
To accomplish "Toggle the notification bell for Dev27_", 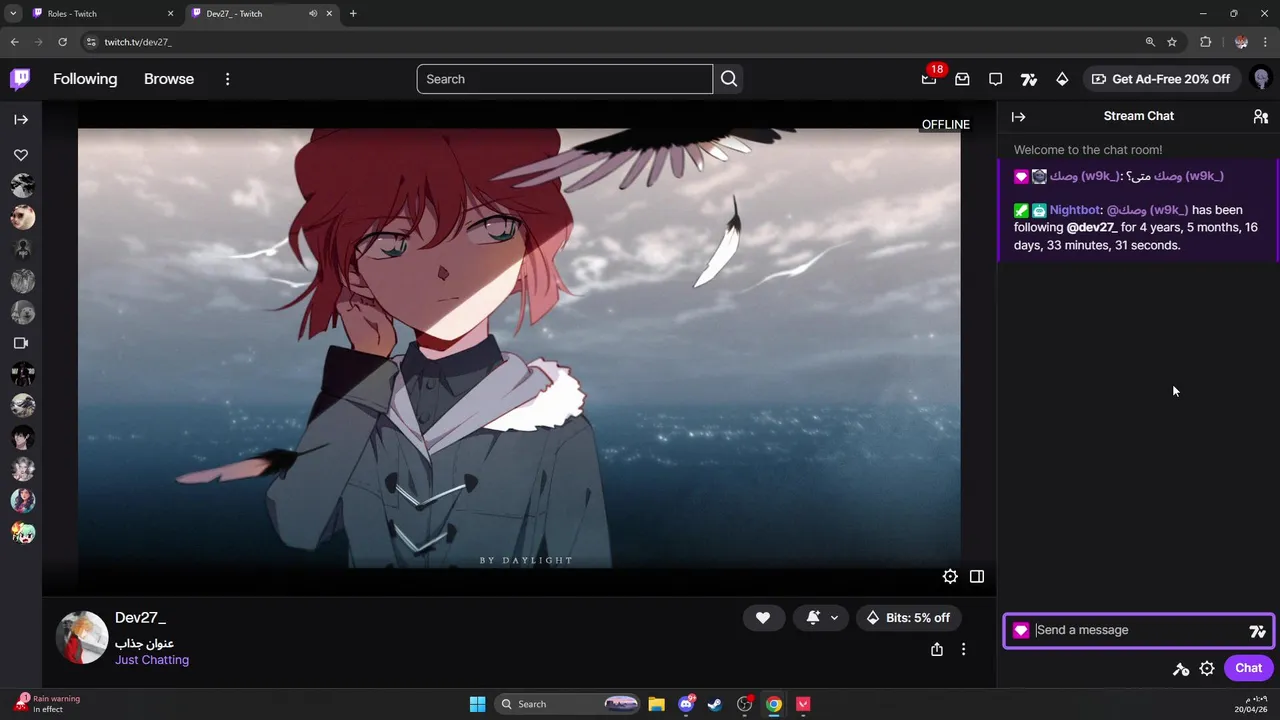I will point(813,618).
